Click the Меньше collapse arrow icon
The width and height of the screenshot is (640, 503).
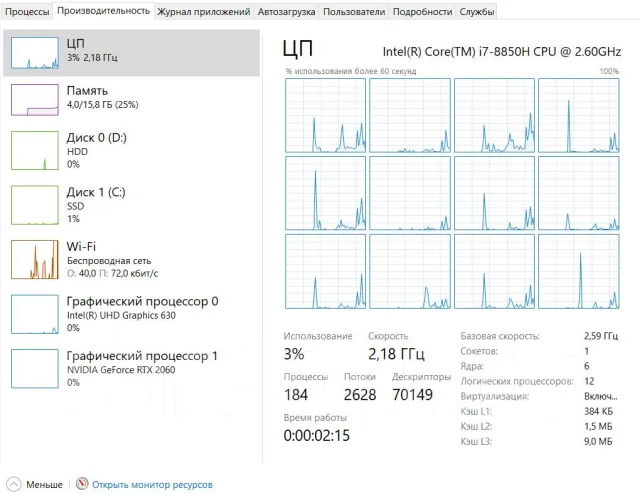pyautogui.click(x=13, y=485)
